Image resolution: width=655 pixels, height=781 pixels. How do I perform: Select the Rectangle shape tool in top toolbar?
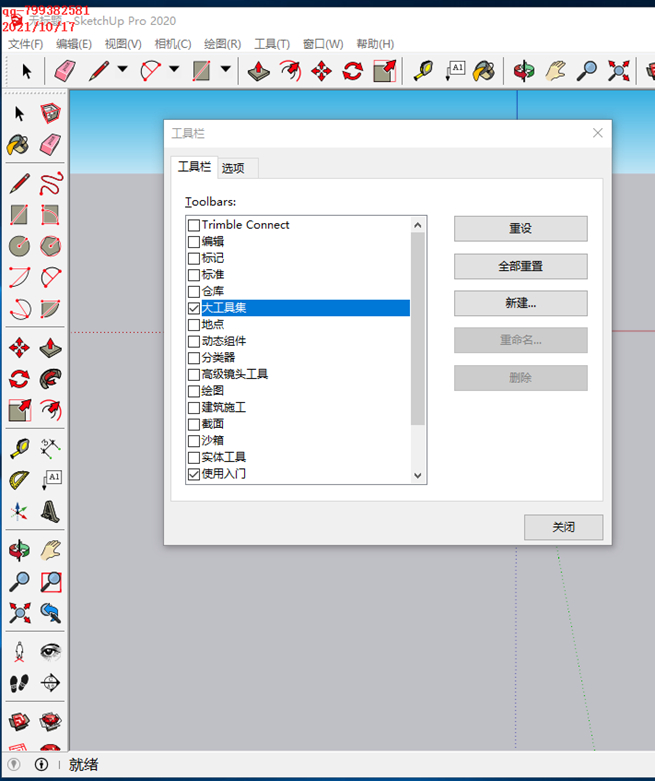coord(201,71)
